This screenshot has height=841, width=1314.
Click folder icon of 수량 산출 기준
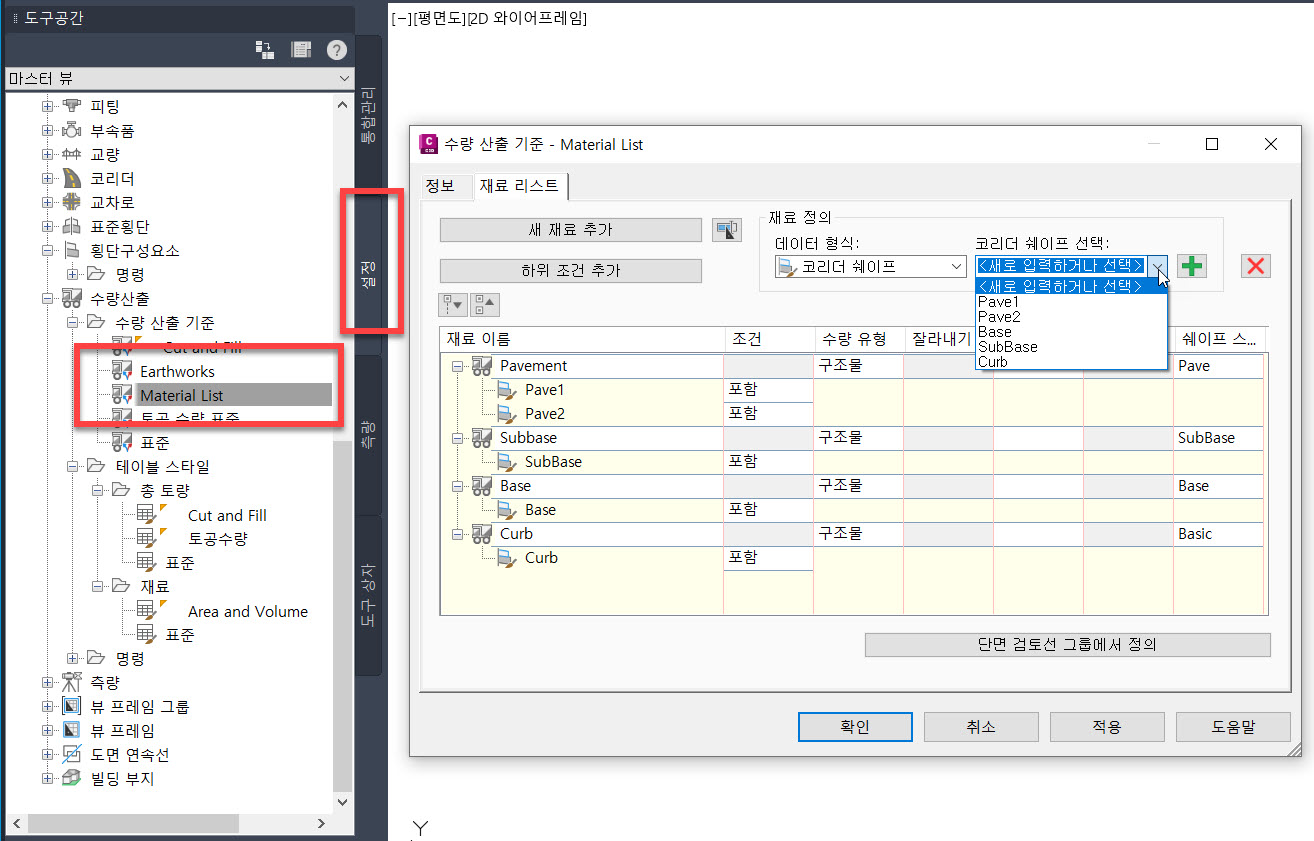click(x=96, y=322)
